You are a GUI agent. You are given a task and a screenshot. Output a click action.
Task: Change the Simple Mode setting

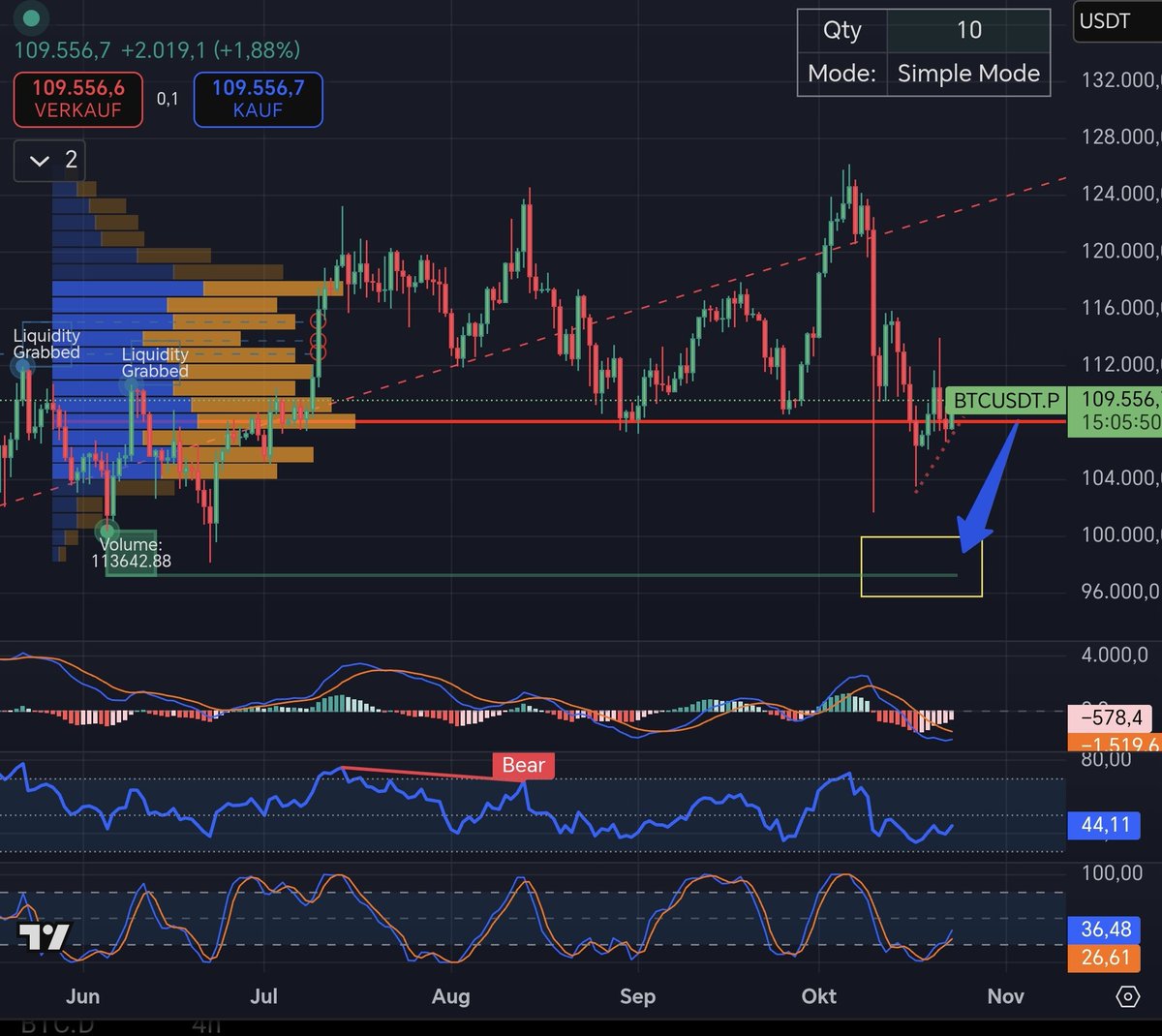(x=968, y=74)
